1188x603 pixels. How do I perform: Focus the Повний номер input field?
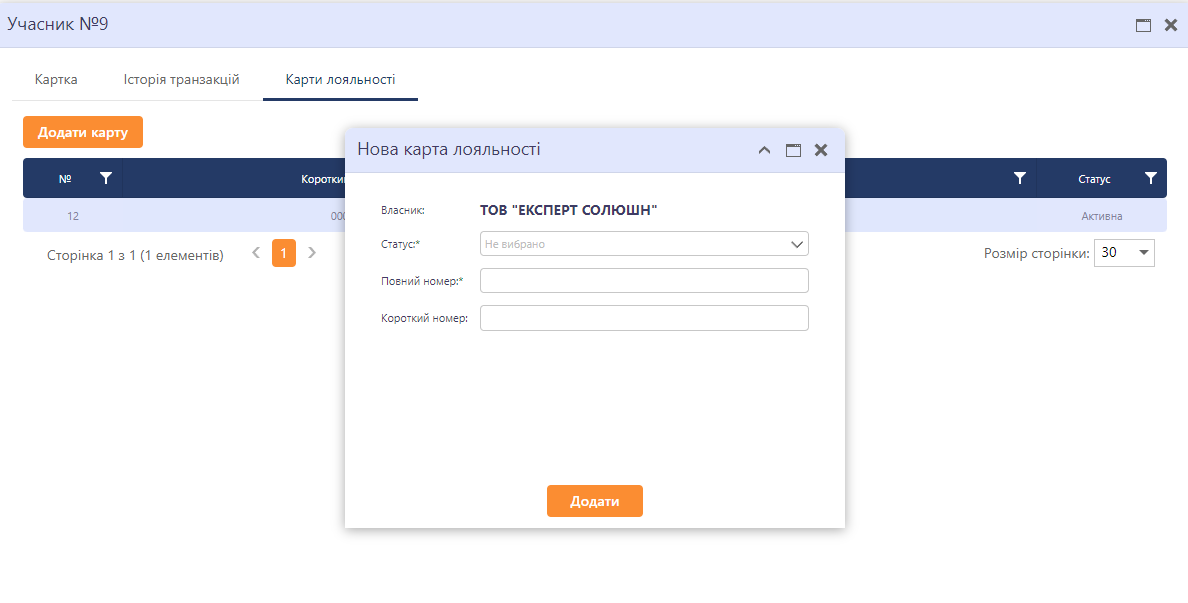click(644, 281)
